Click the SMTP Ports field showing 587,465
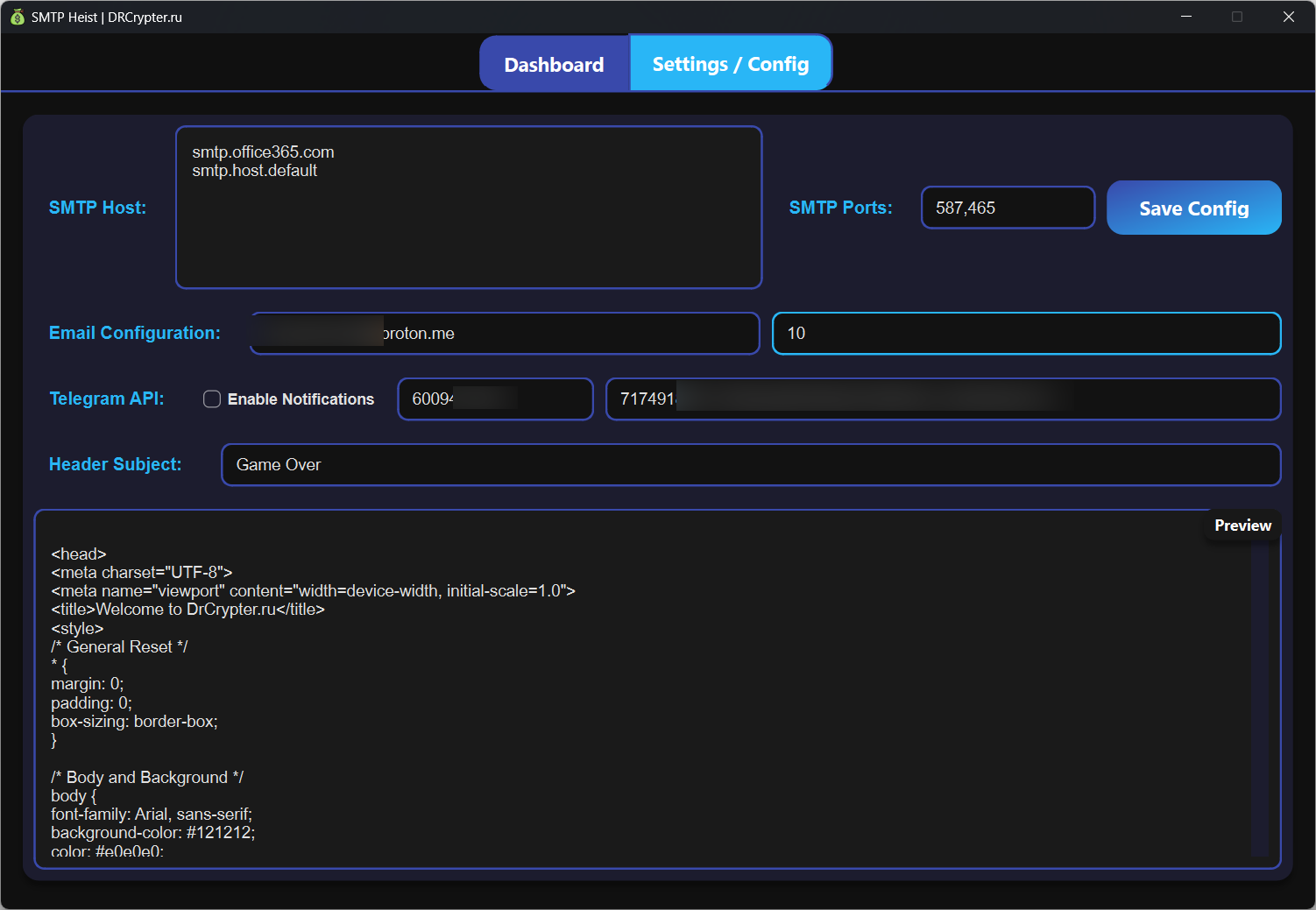1316x910 pixels. [x=1007, y=208]
